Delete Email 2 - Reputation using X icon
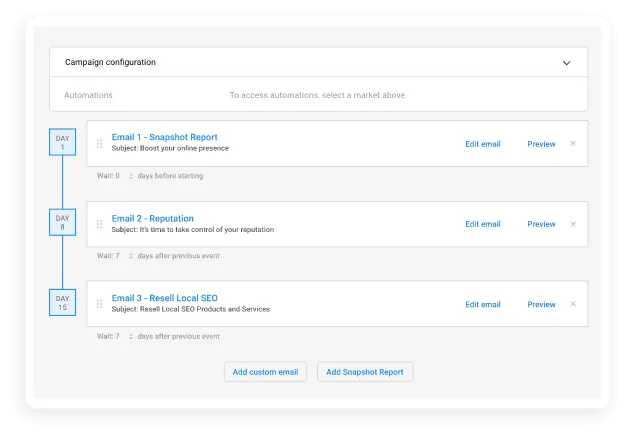The height and width of the screenshot is (437, 629). click(x=573, y=224)
